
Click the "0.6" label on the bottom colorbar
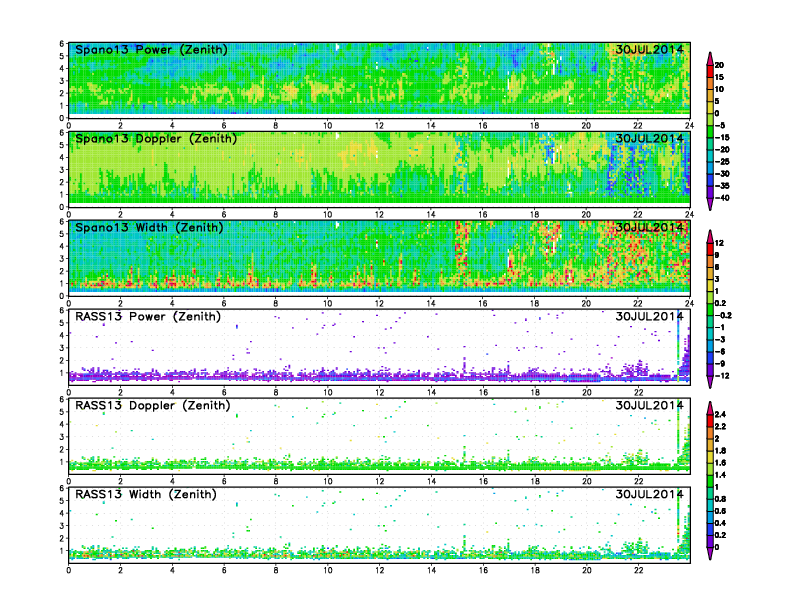tap(721, 511)
